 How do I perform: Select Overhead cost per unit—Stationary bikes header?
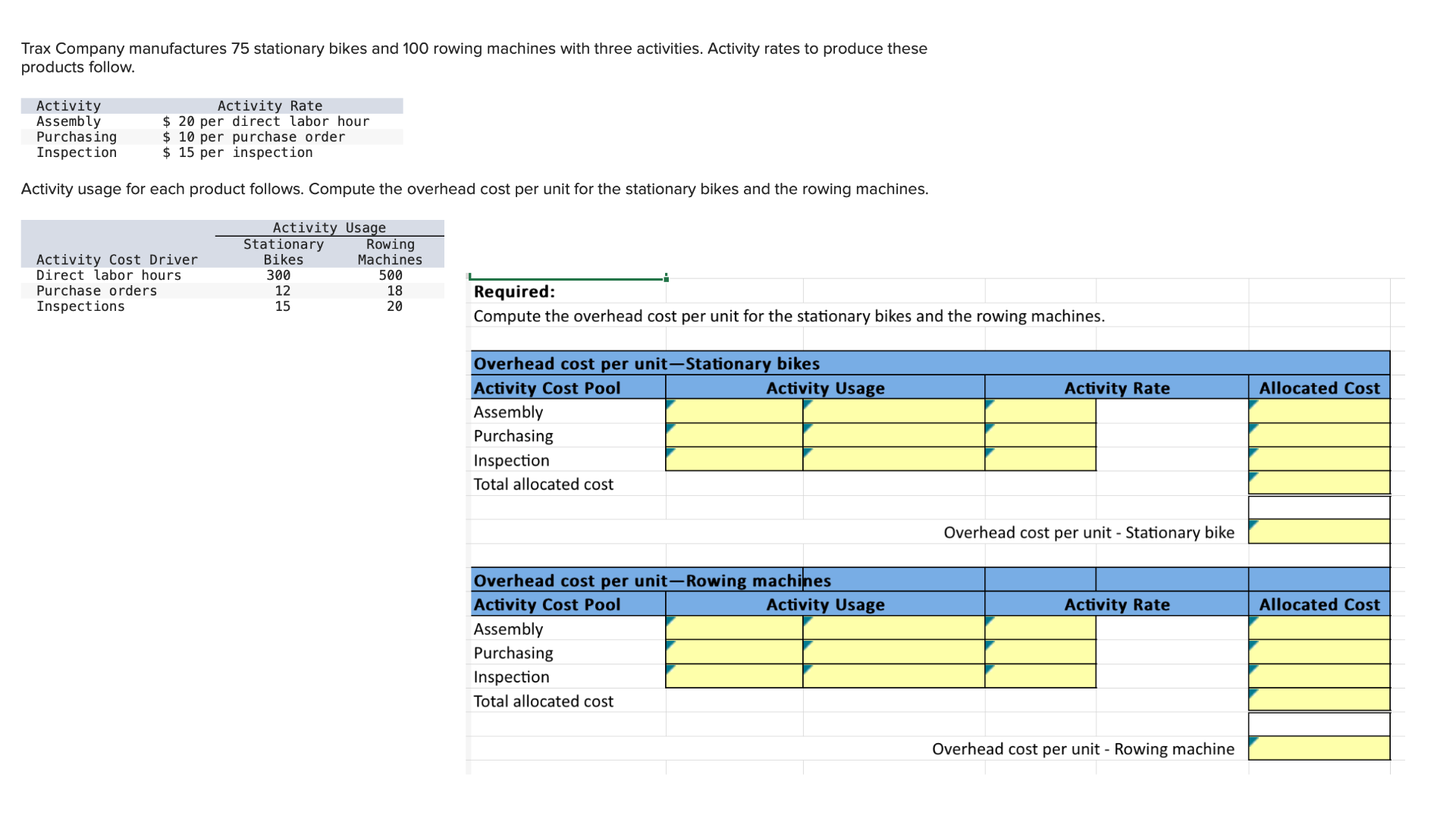646,363
